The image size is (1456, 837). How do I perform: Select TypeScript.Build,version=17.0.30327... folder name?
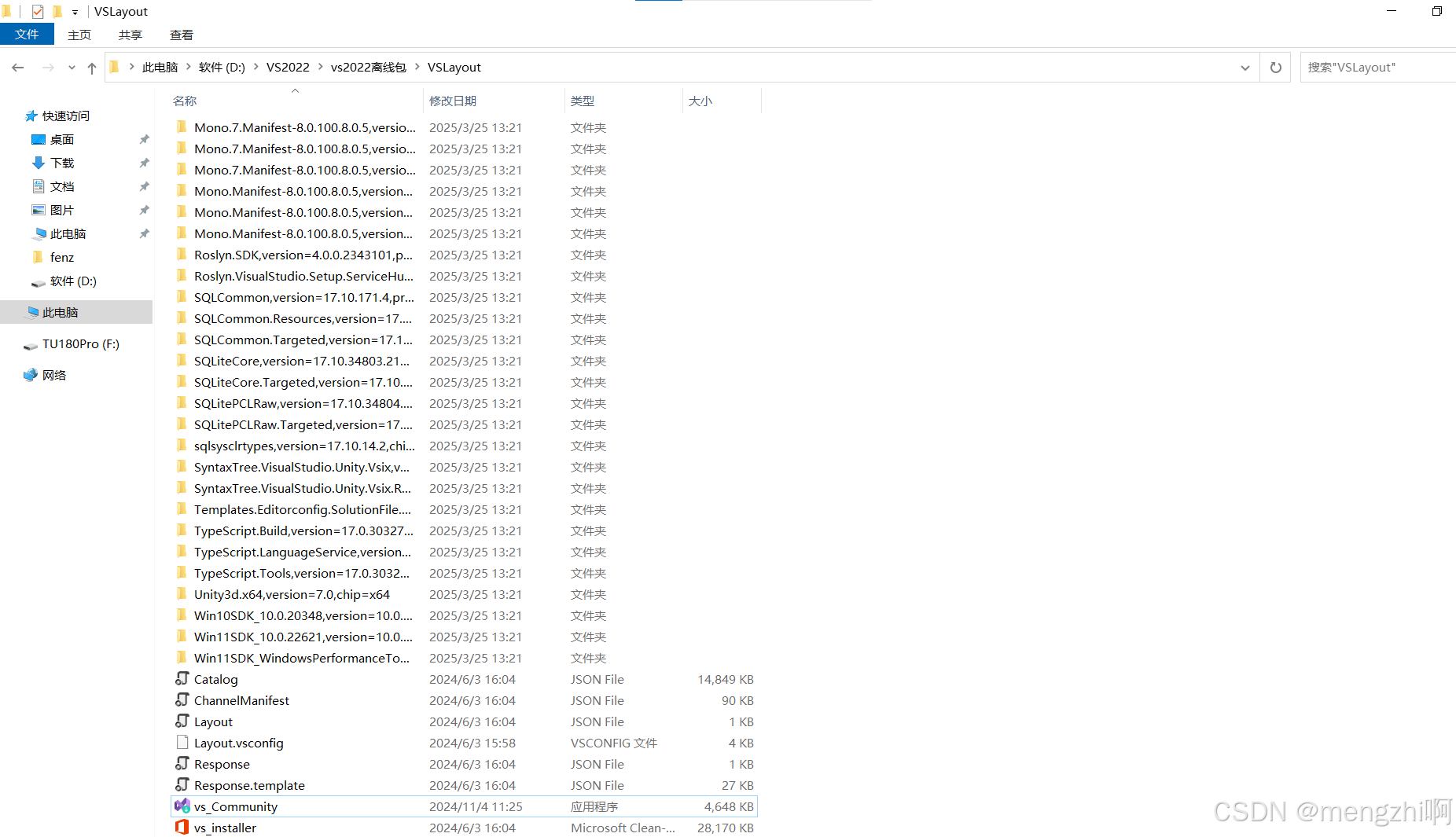(x=303, y=530)
